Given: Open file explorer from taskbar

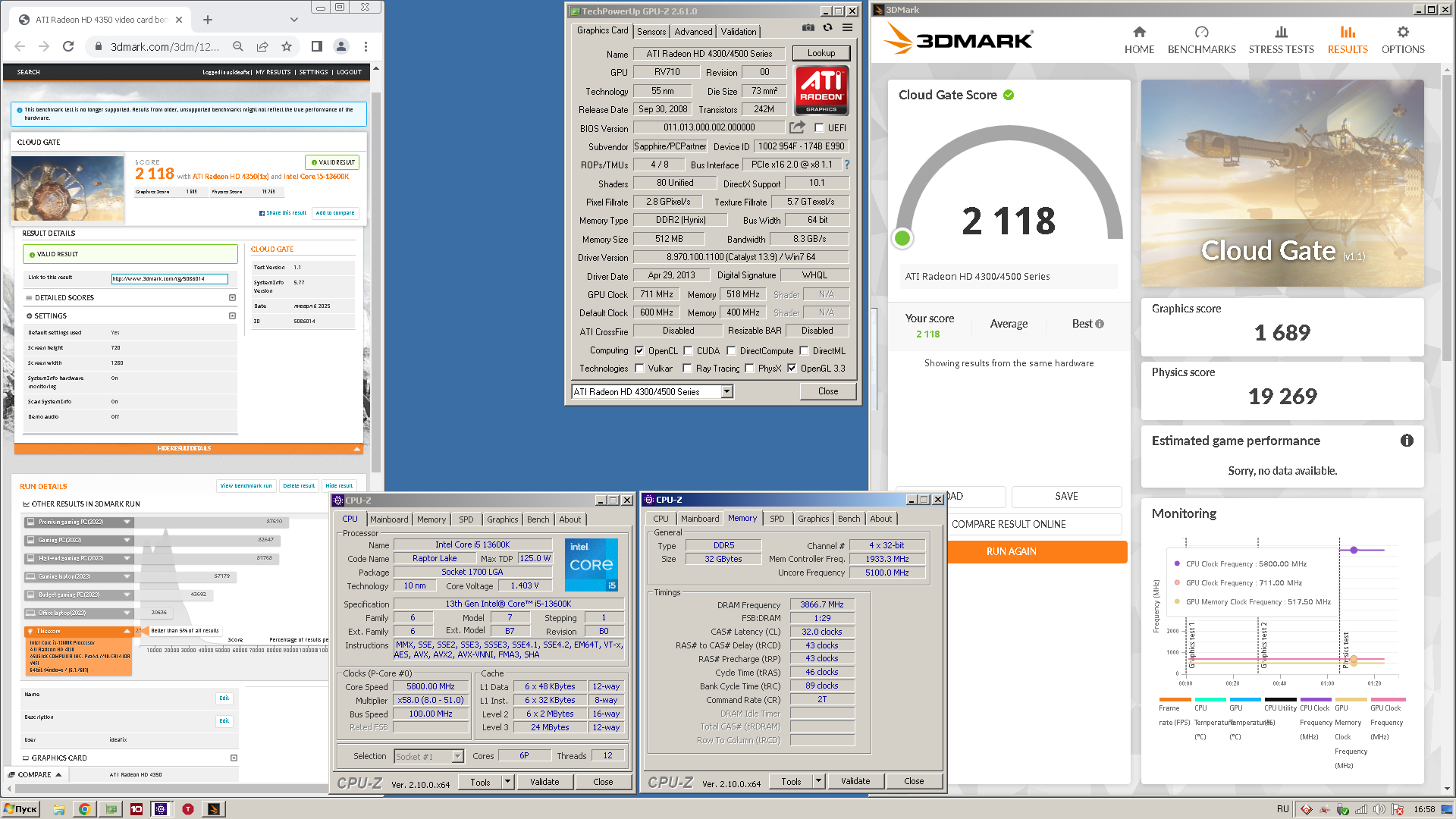Looking at the screenshot, I should 59,809.
